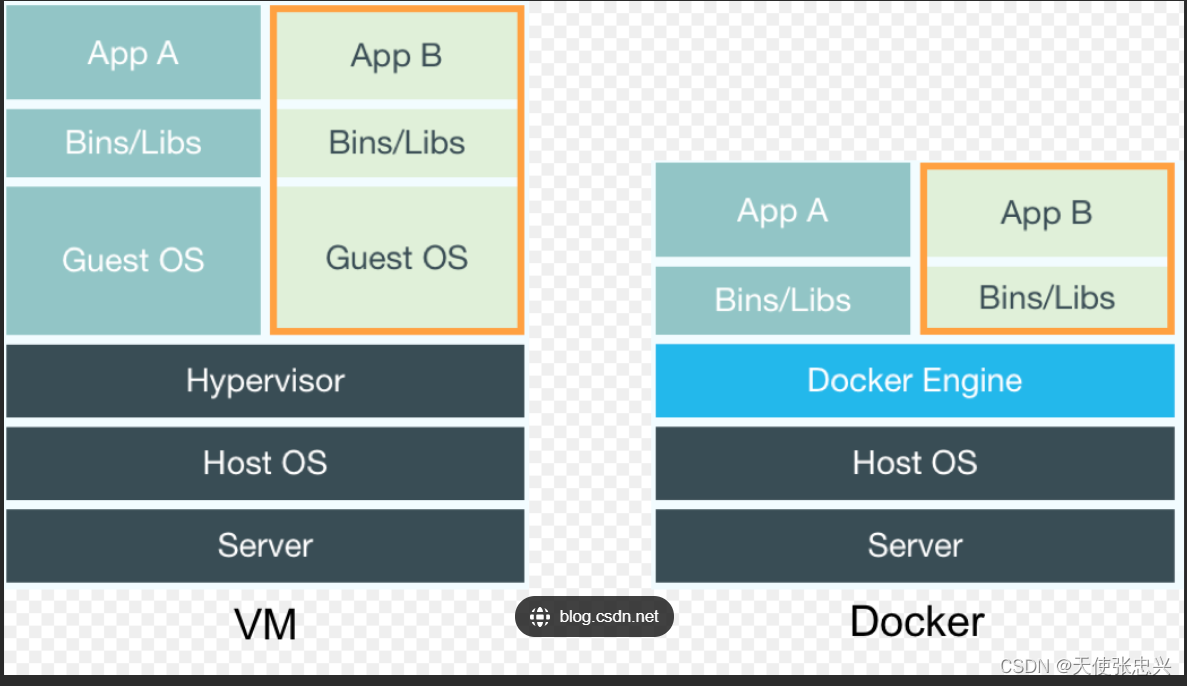Select green Bins/Libs block in VM diagram
The height and width of the screenshot is (686, 1187).
tap(397, 143)
